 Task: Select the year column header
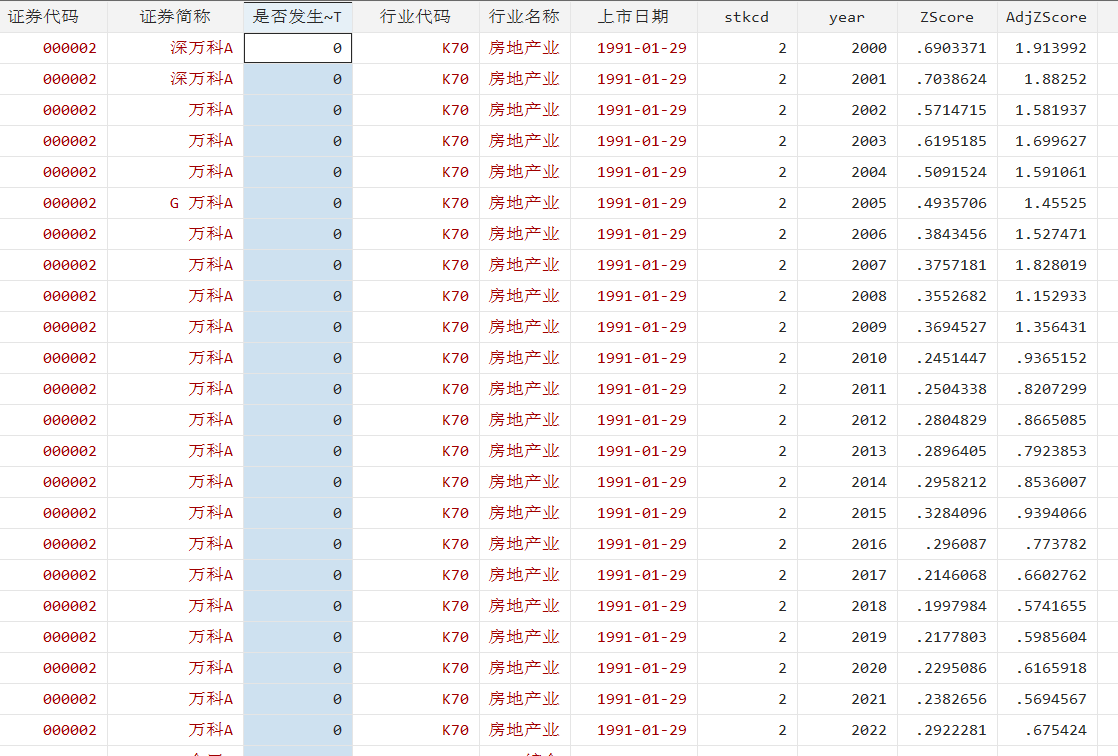846,17
